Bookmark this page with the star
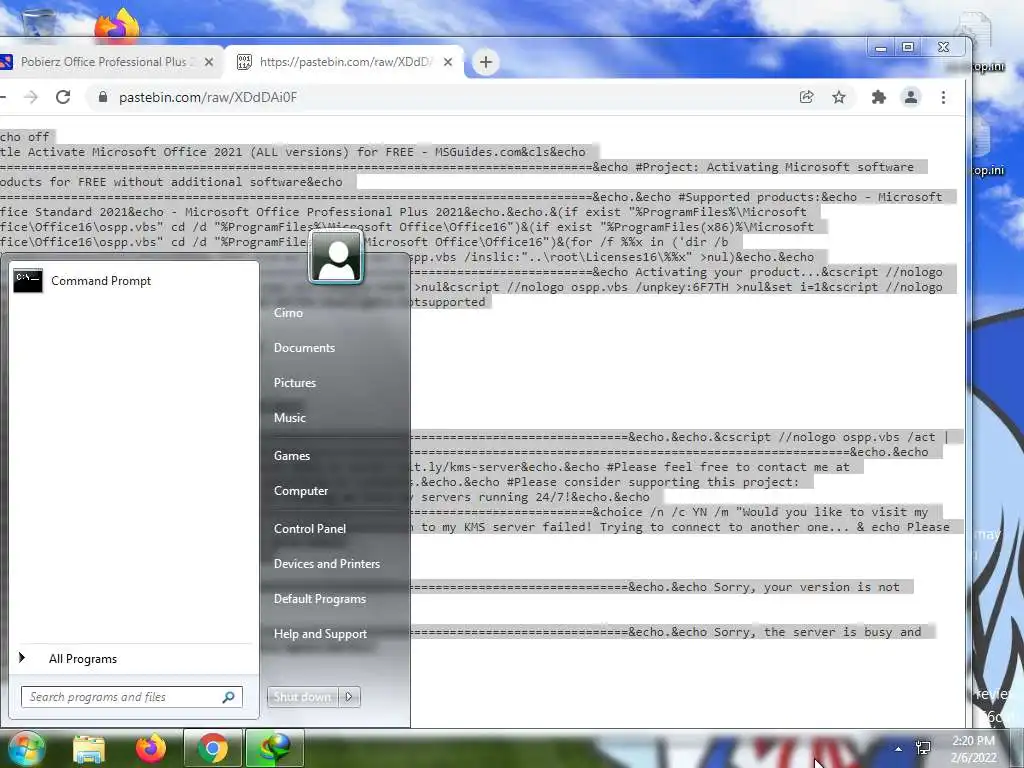 point(839,97)
